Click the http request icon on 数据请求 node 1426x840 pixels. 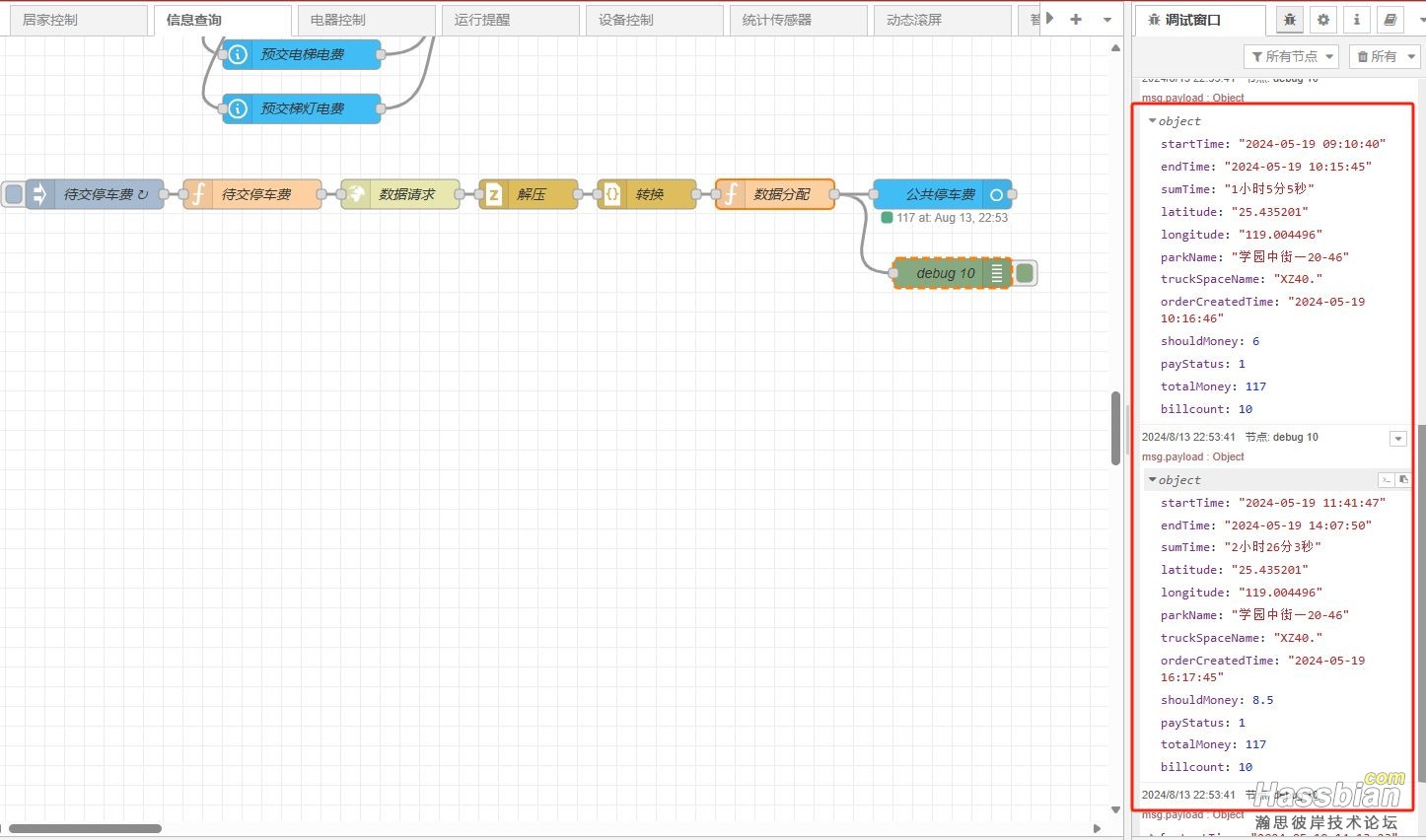click(x=356, y=194)
